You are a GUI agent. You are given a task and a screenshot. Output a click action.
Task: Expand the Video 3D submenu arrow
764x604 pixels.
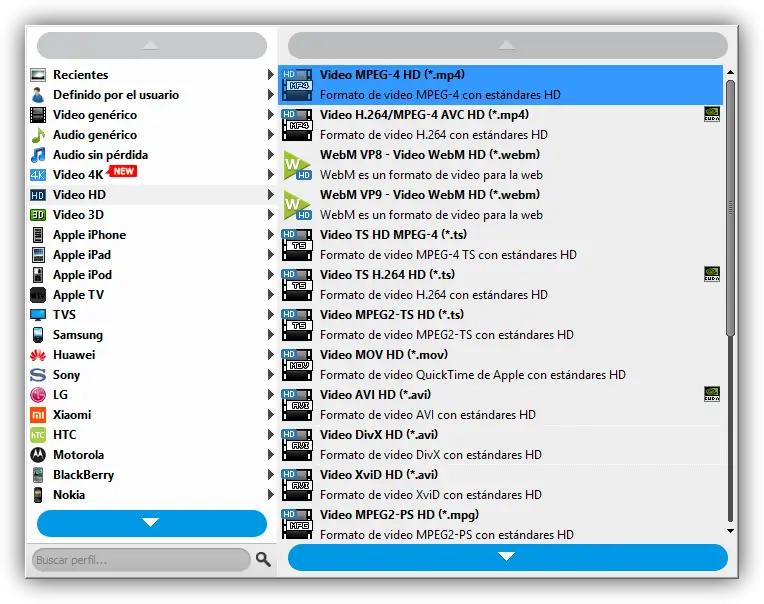coord(270,214)
